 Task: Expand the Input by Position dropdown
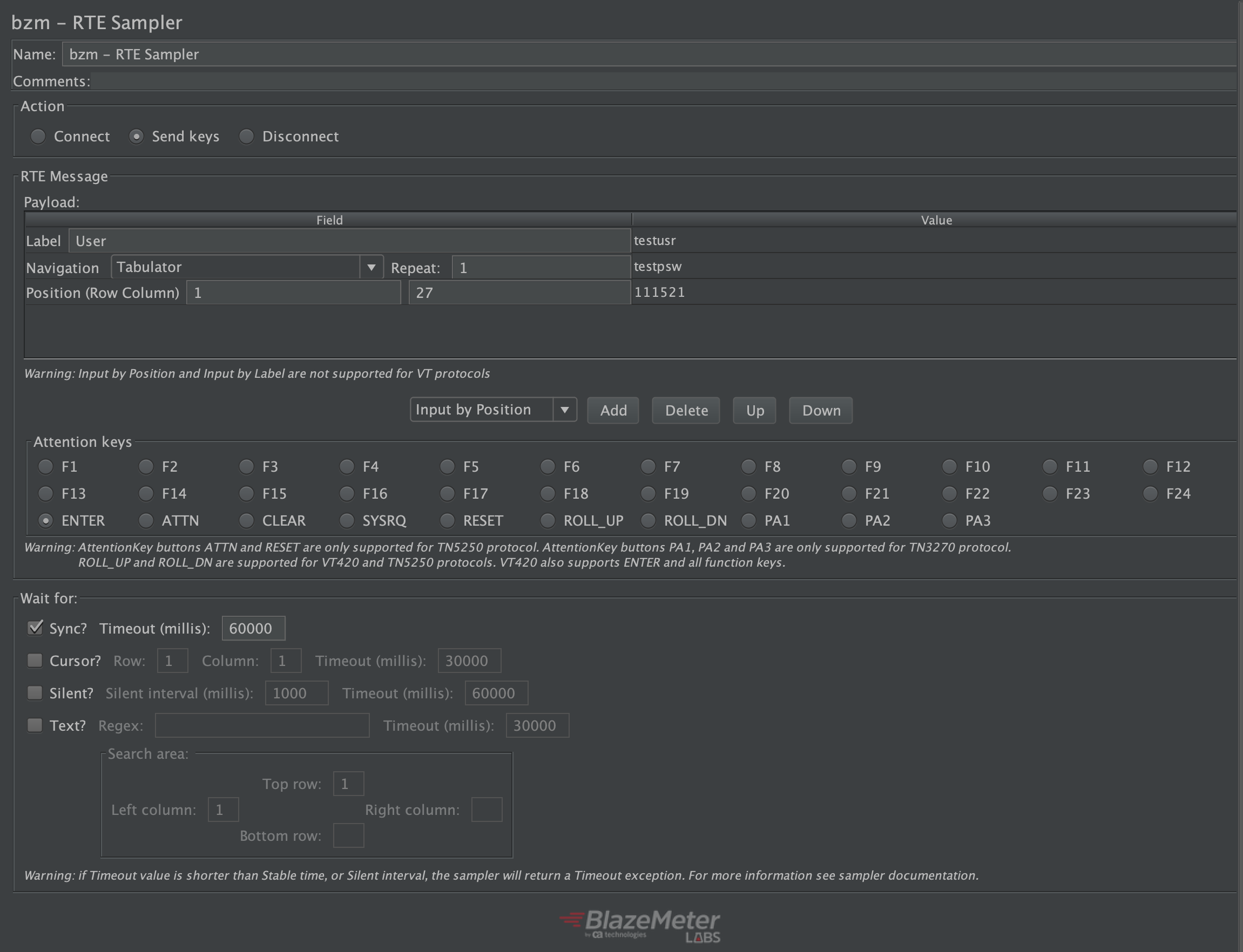[x=564, y=410]
